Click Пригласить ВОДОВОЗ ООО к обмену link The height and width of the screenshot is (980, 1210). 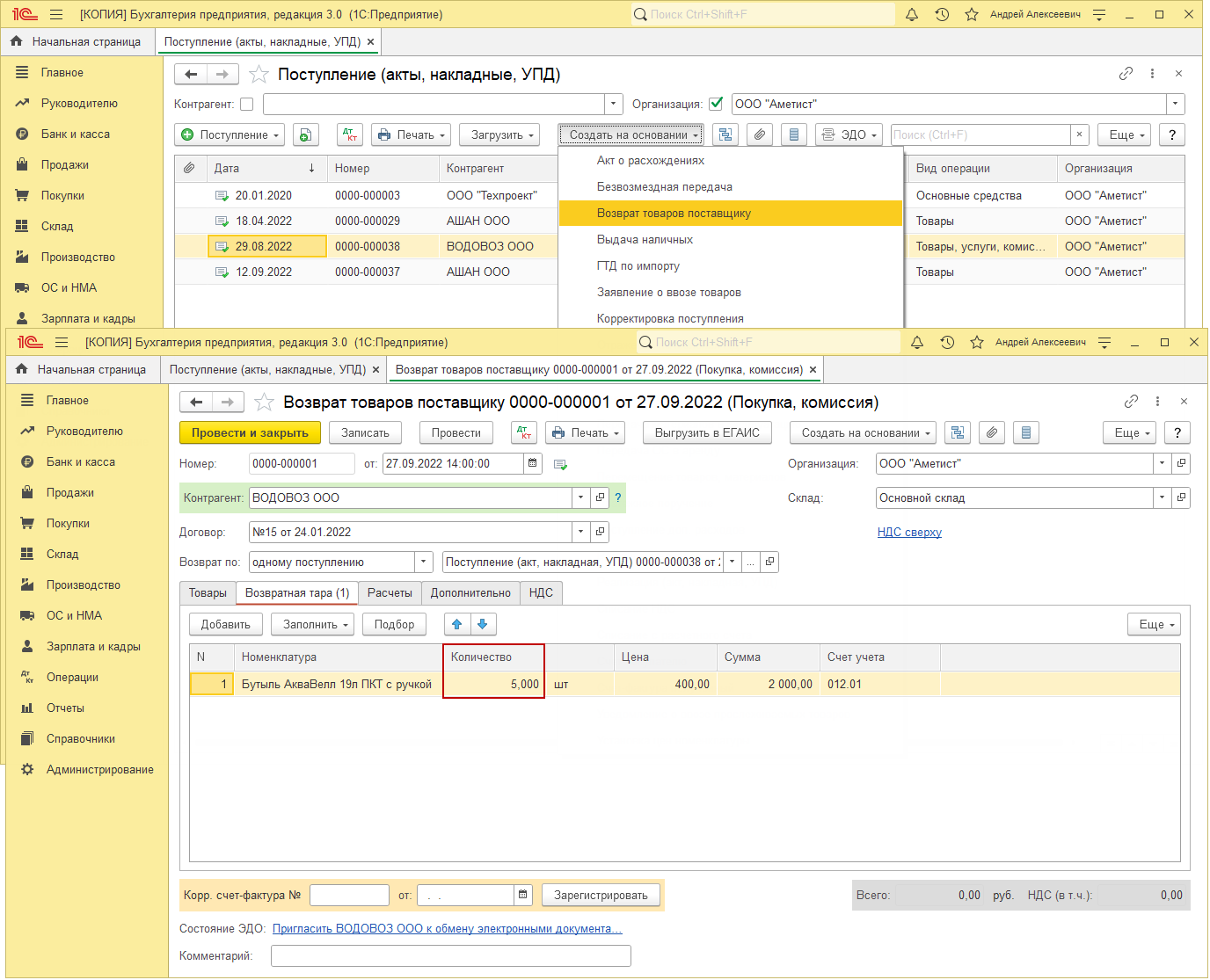(448, 928)
